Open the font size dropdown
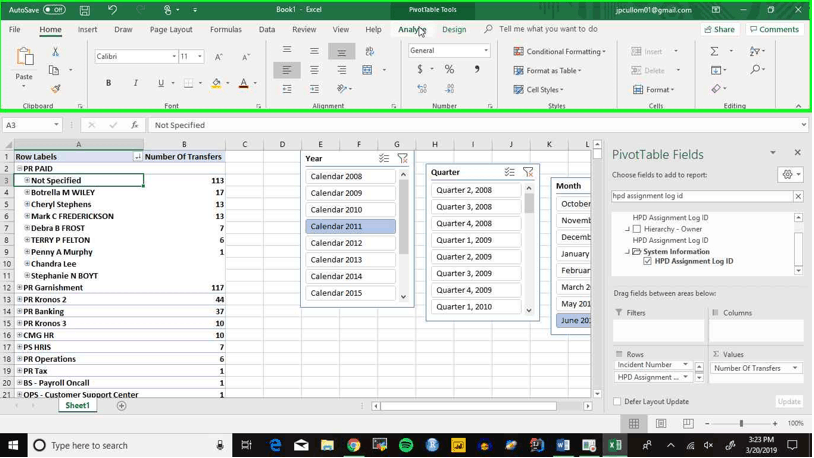Viewport: 814px width, 458px height. [200, 57]
